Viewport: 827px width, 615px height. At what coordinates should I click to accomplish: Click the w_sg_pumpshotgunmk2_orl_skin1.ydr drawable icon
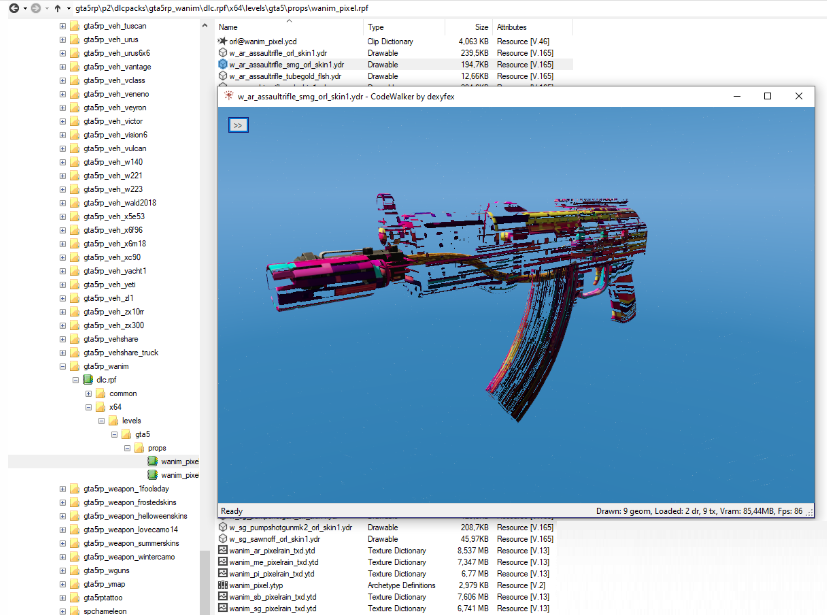tap(223, 527)
